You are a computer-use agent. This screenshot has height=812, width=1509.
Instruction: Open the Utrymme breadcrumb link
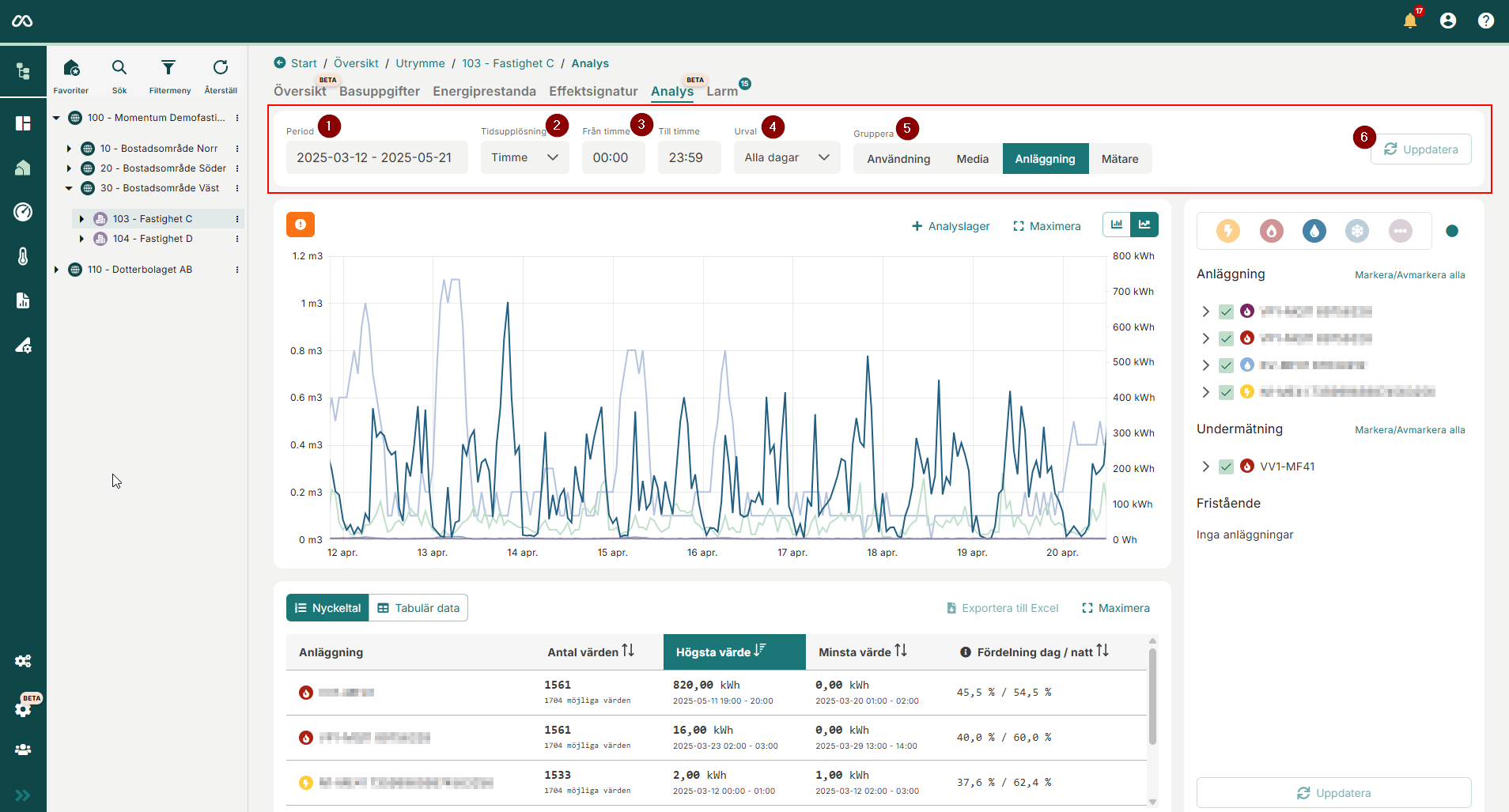pos(420,63)
